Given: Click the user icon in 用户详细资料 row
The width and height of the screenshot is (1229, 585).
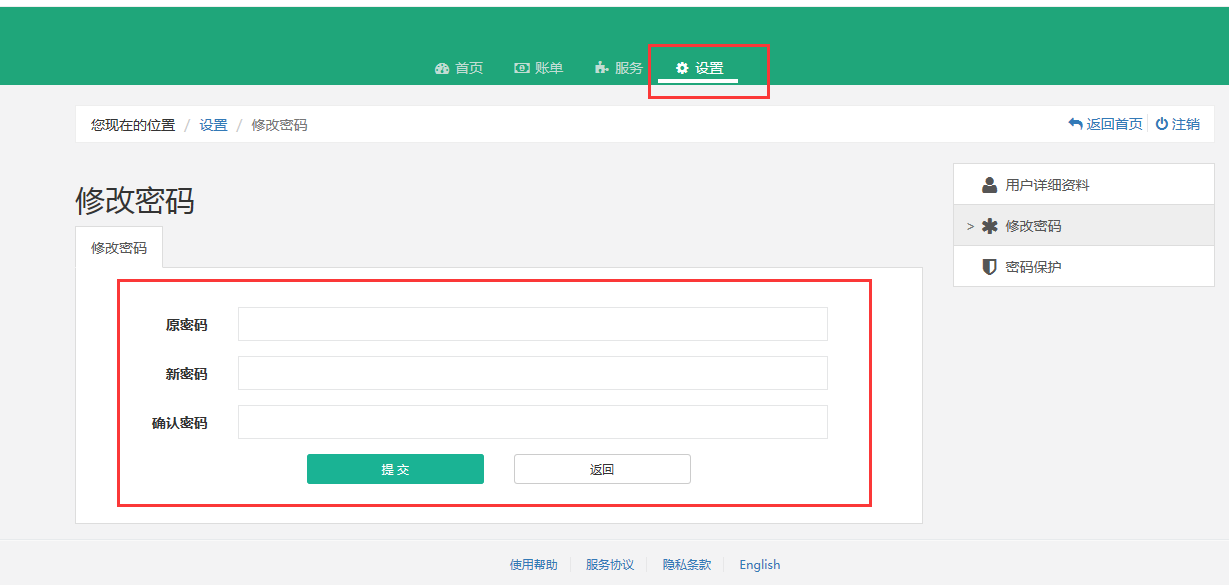Looking at the screenshot, I should coord(990,185).
